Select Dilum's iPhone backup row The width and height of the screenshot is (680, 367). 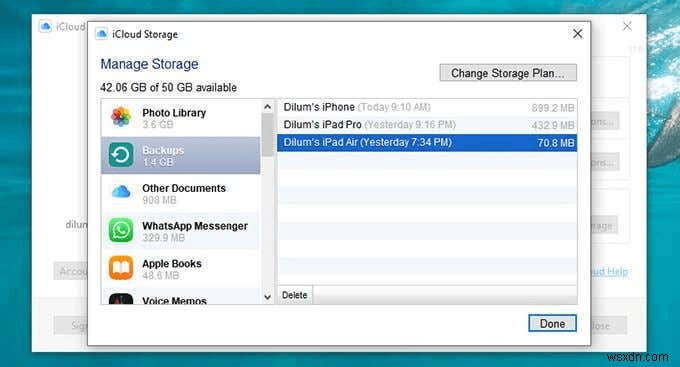427,107
